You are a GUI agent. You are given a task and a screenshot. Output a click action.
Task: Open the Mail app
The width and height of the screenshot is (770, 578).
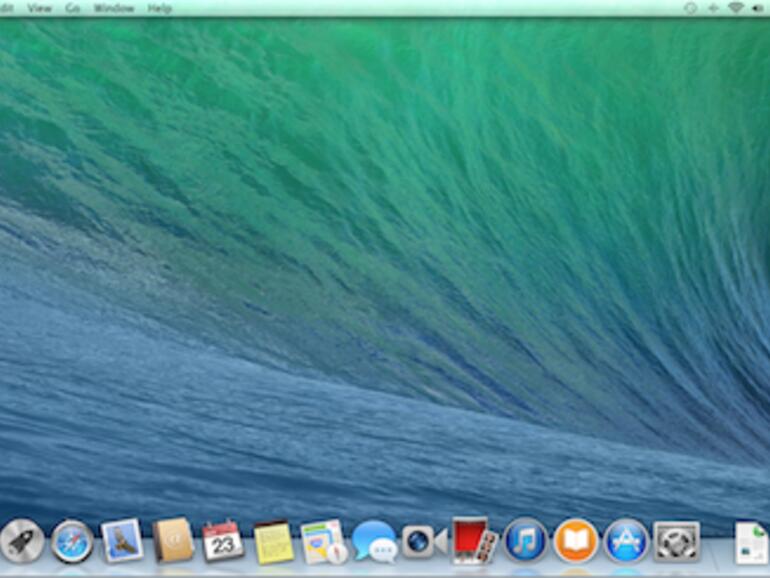[x=122, y=541]
